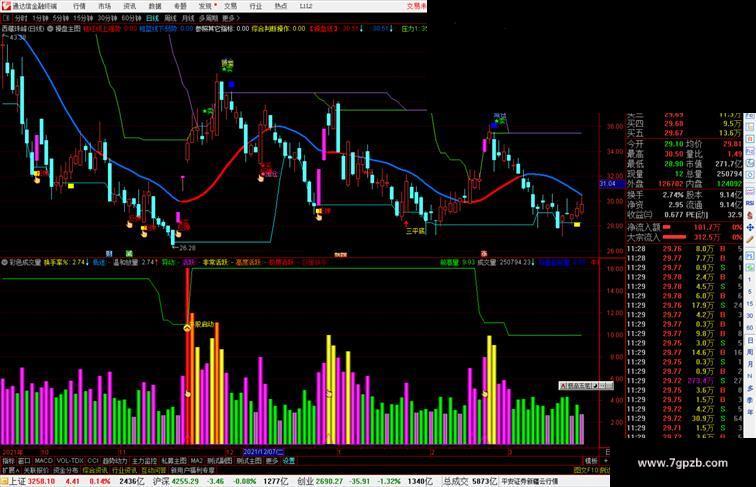Image resolution: width=756 pixels, height=487 pixels.
Task: Click the RSI icon in right sidebar
Action: (x=750, y=203)
